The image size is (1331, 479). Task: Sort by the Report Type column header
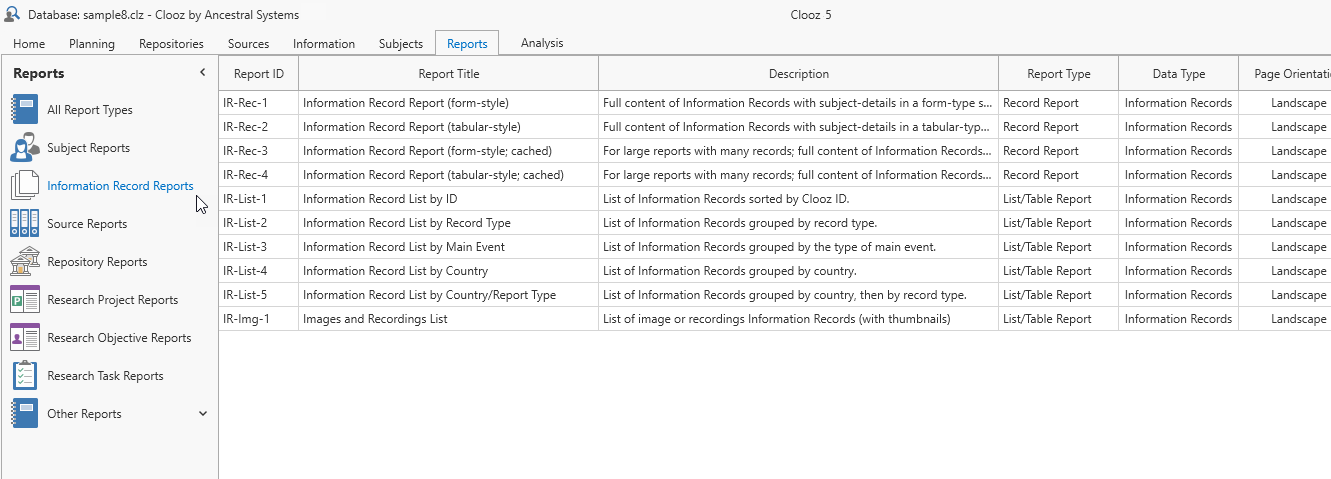(1058, 74)
